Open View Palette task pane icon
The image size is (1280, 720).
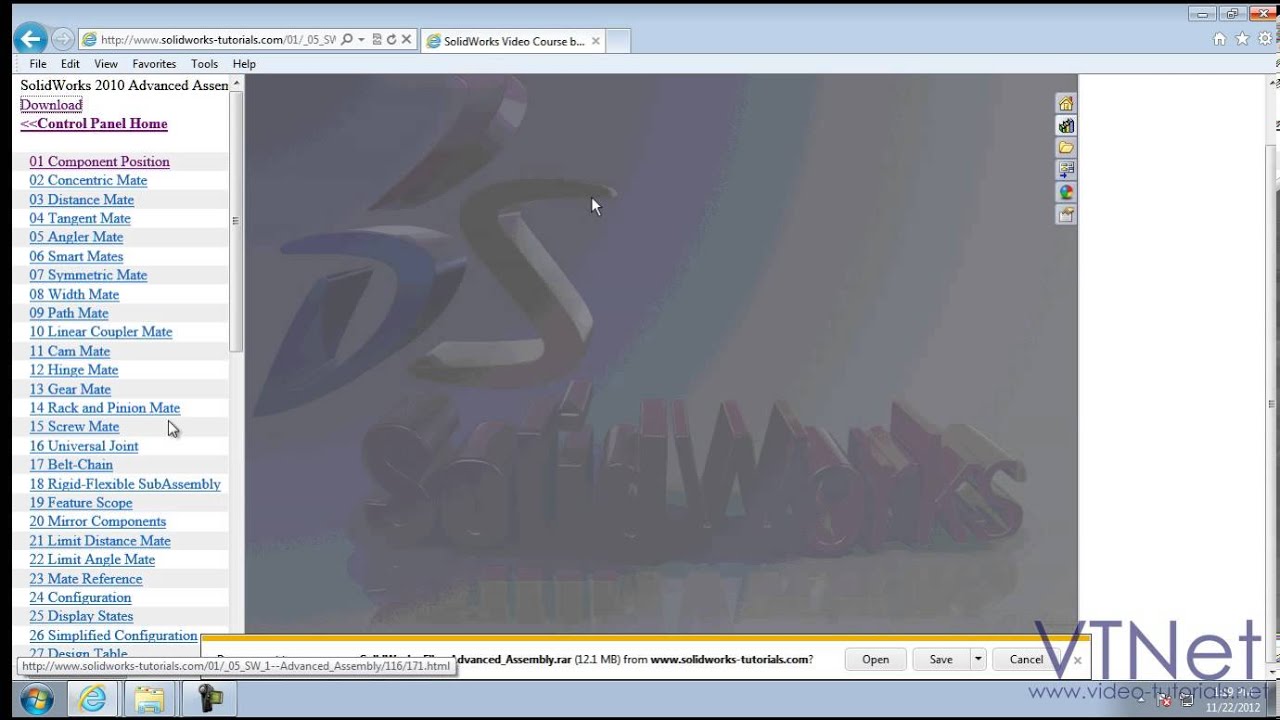pos(1066,170)
